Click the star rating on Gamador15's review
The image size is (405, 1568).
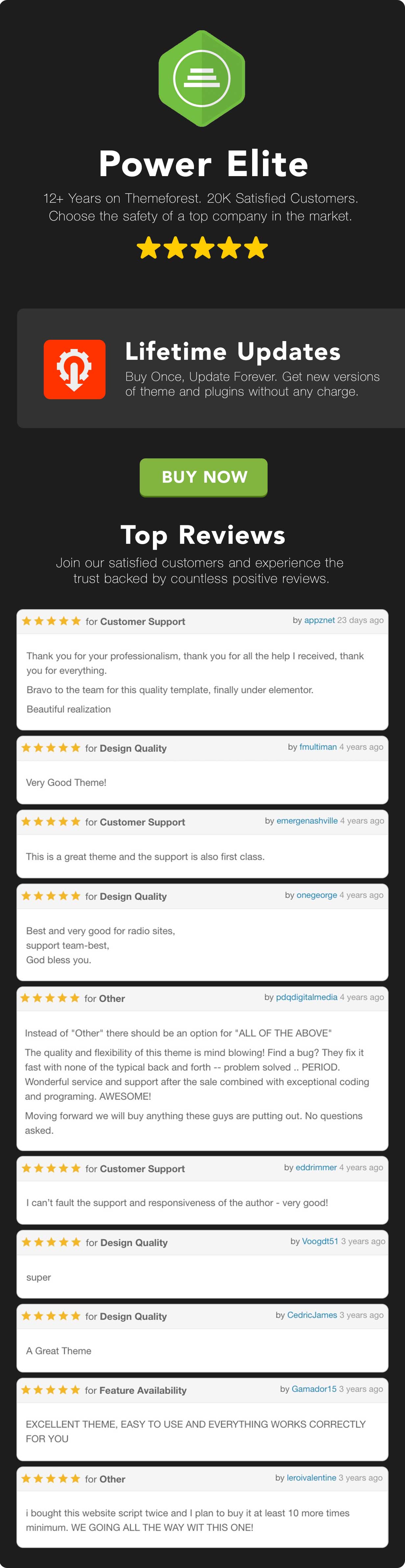click(x=51, y=1390)
